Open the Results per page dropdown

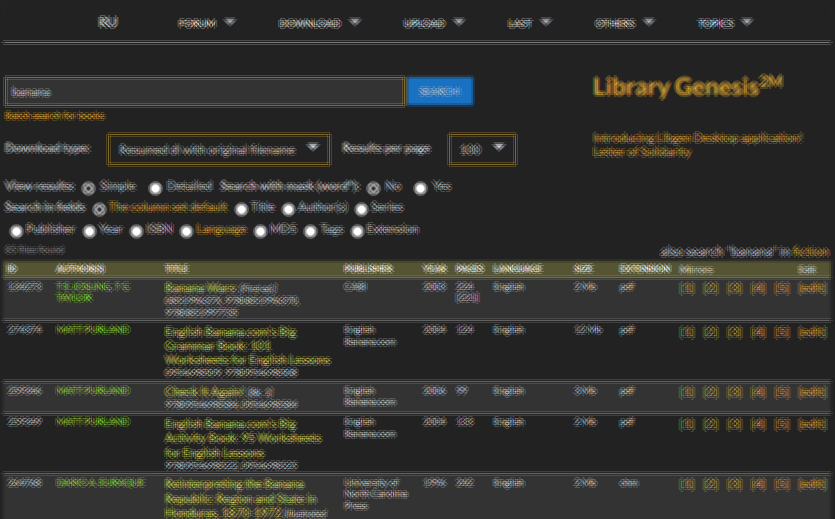click(x=482, y=149)
